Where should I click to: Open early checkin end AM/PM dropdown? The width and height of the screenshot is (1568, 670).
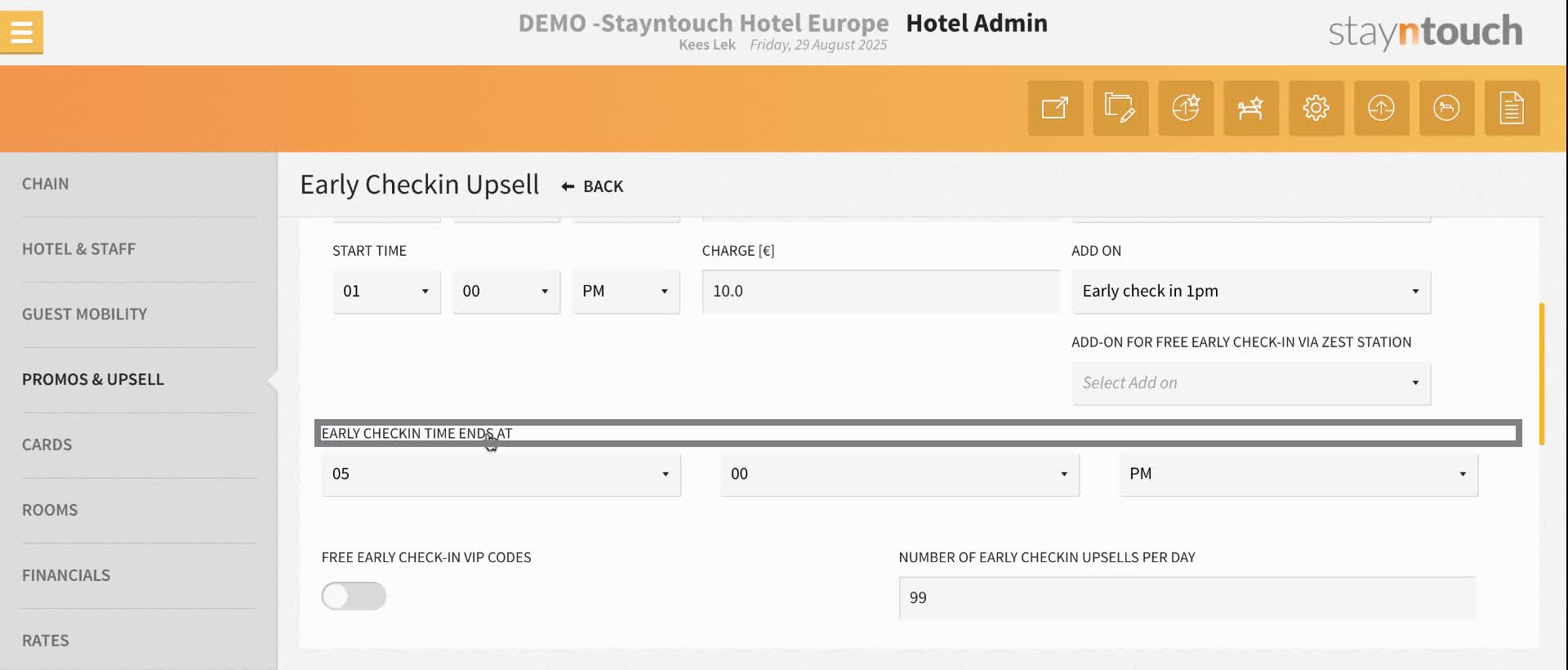tap(1298, 475)
